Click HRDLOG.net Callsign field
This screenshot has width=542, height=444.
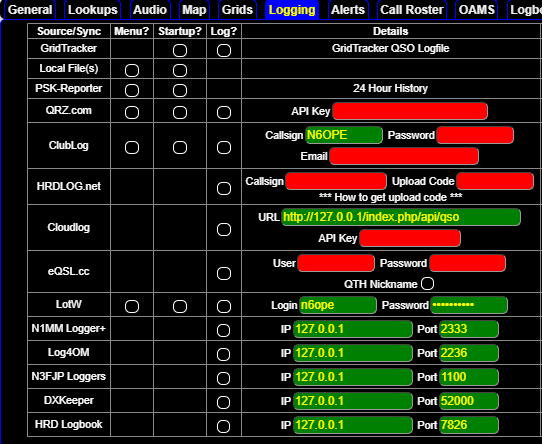tap(336, 181)
